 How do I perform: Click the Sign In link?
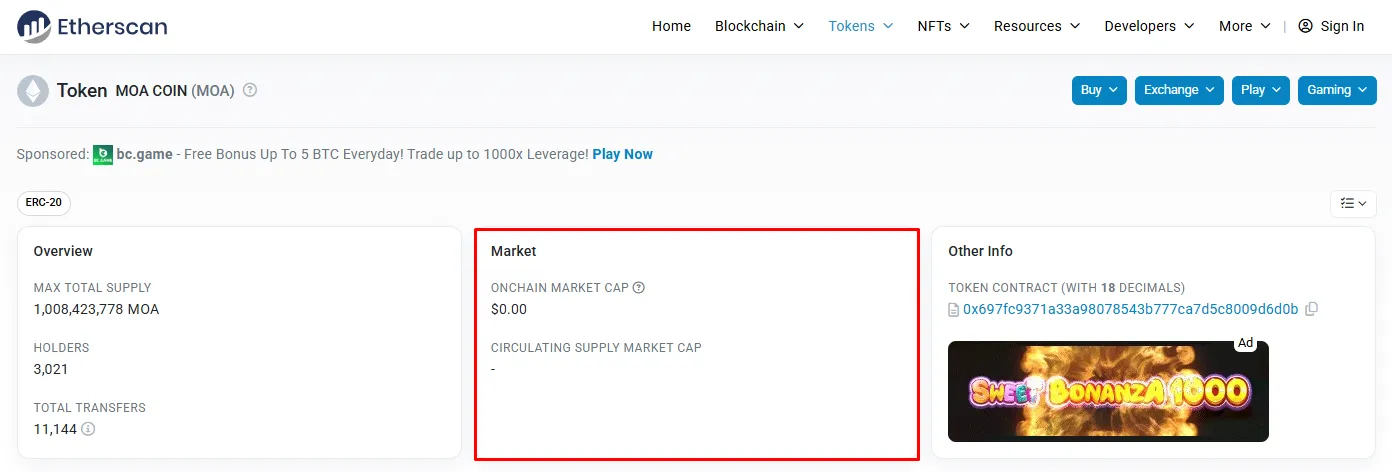coord(1331,26)
